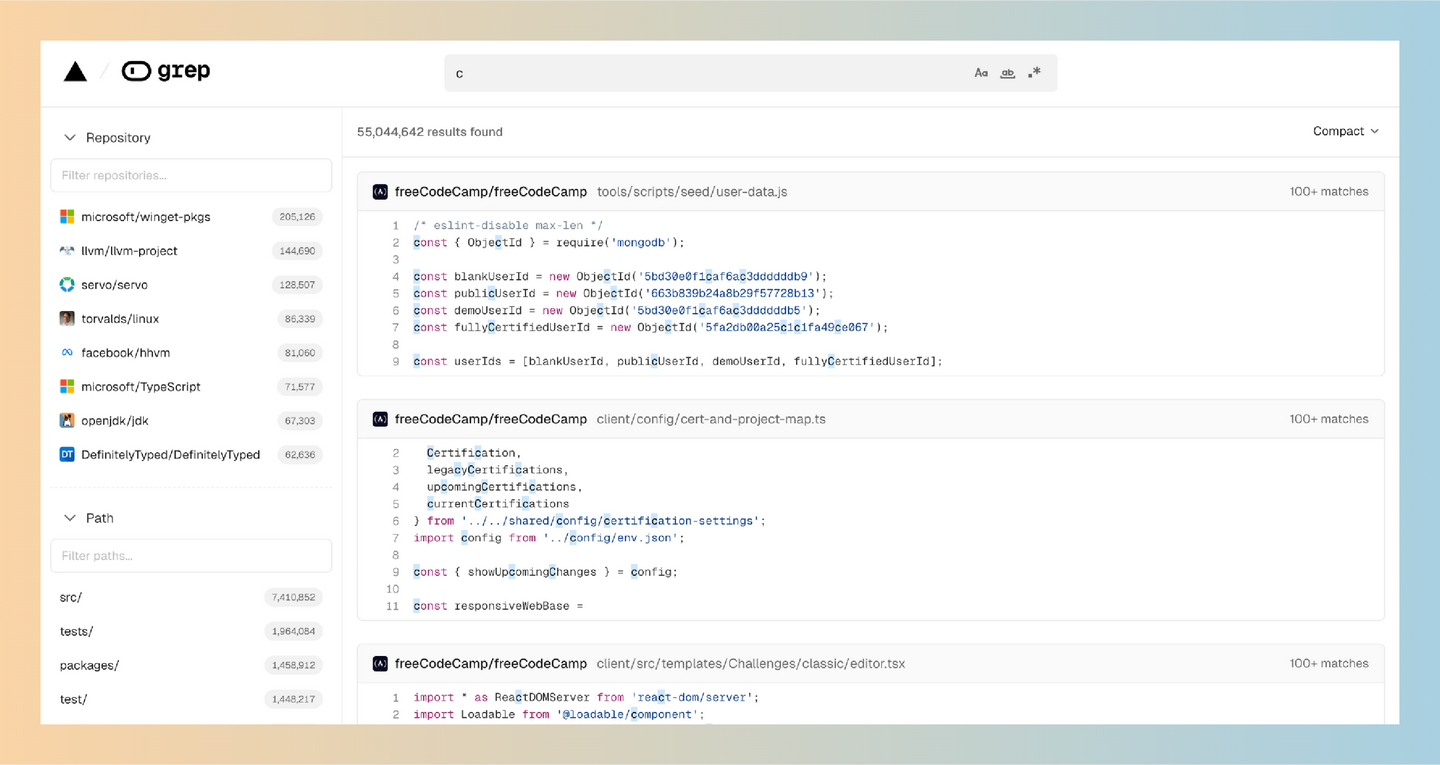Click the line "import config from '../config/env.json'"
This screenshot has width=1440, height=765.
pyautogui.click(x=549, y=538)
